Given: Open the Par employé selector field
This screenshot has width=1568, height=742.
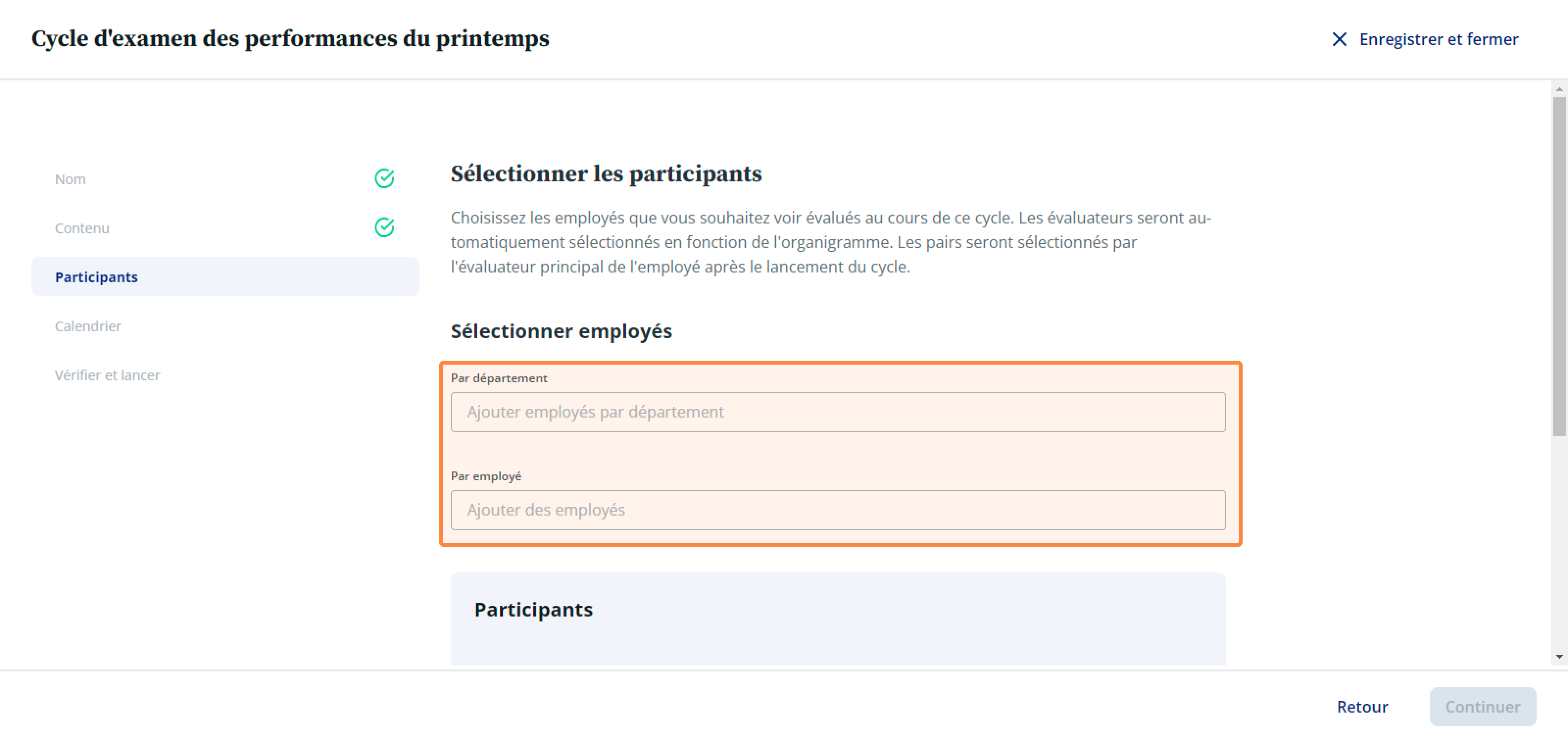Looking at the screenshot, I should 837,510.
